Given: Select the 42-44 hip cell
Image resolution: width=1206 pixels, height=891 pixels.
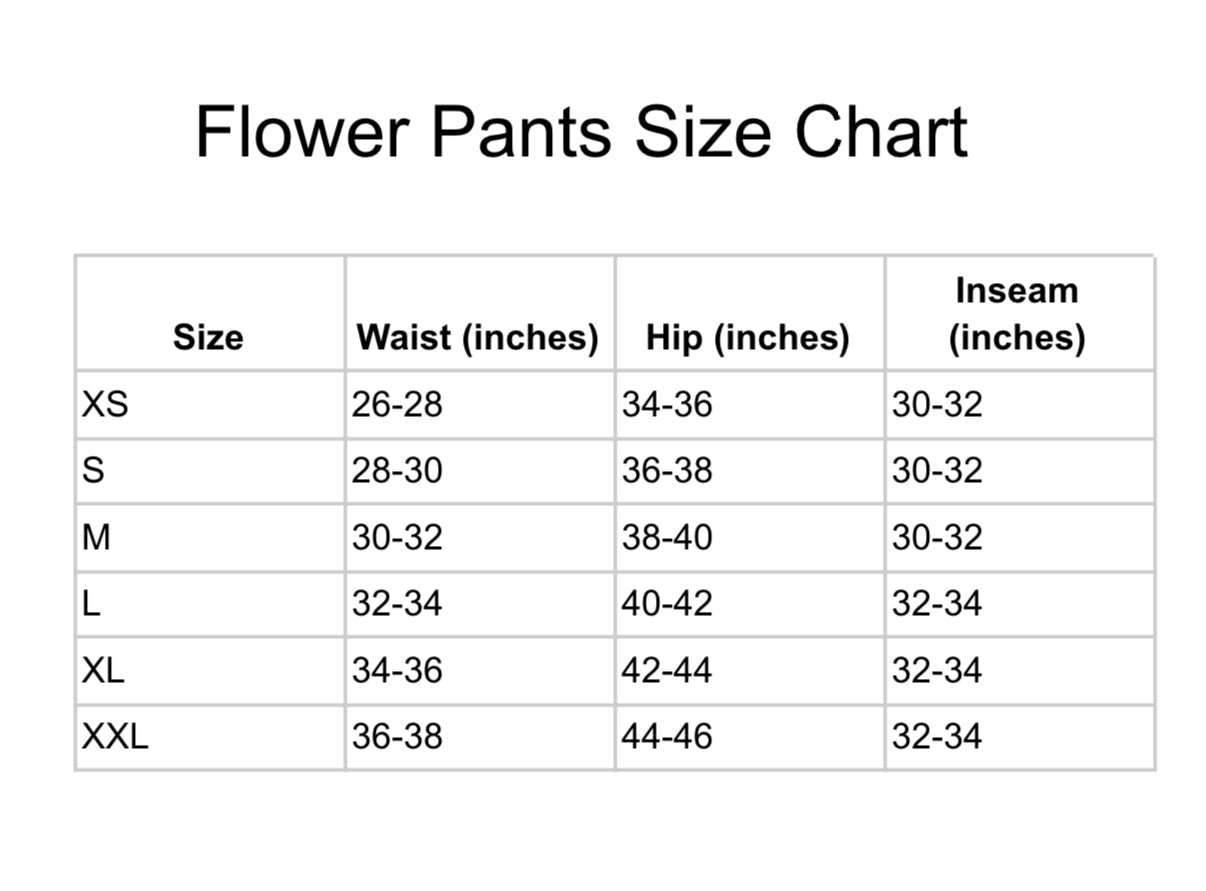Looking at the screenshot, I should [667, 670].
